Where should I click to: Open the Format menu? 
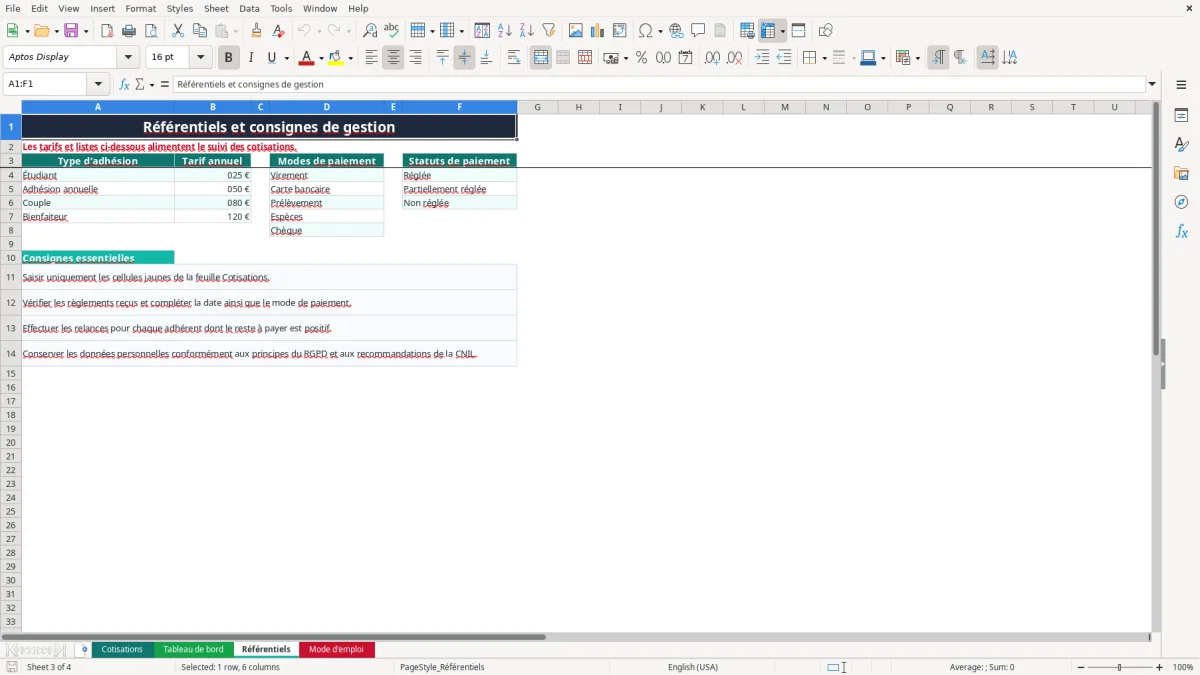[141, 8]
